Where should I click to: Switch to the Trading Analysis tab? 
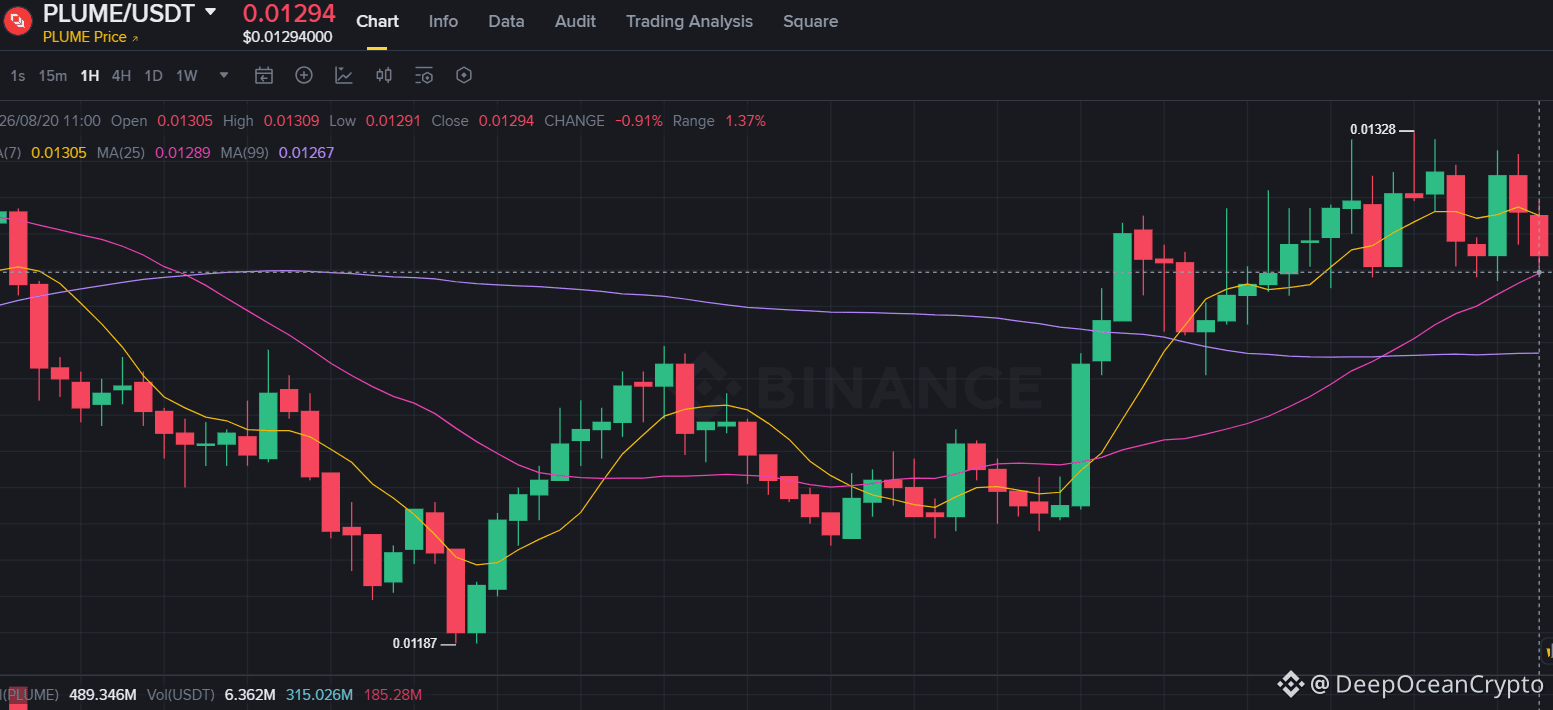(689, 21)
